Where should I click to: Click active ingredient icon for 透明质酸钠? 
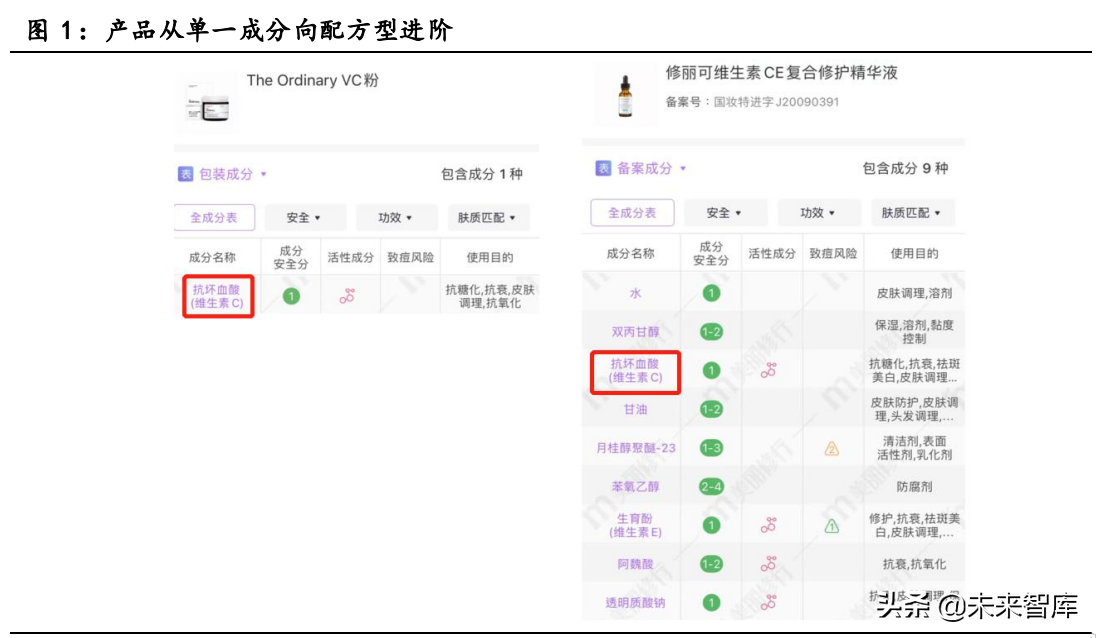769,602
